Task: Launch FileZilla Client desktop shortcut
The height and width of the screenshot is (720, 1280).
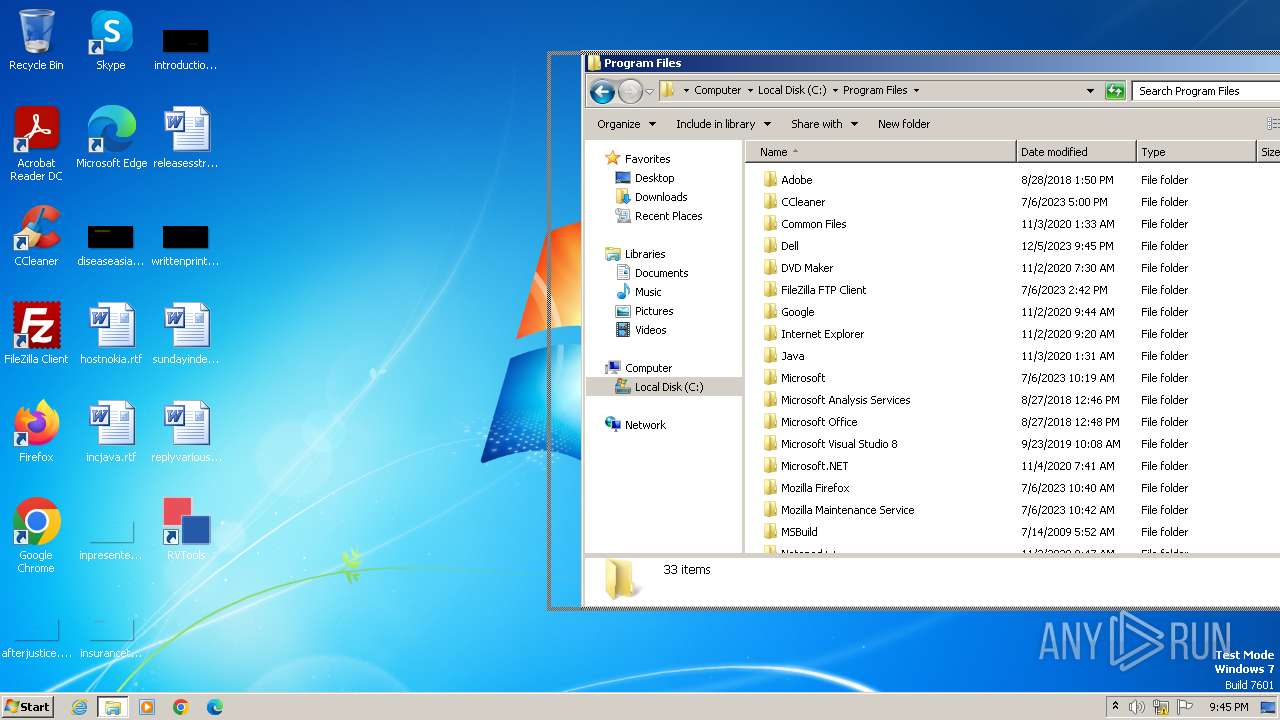Action: [36, 334]
